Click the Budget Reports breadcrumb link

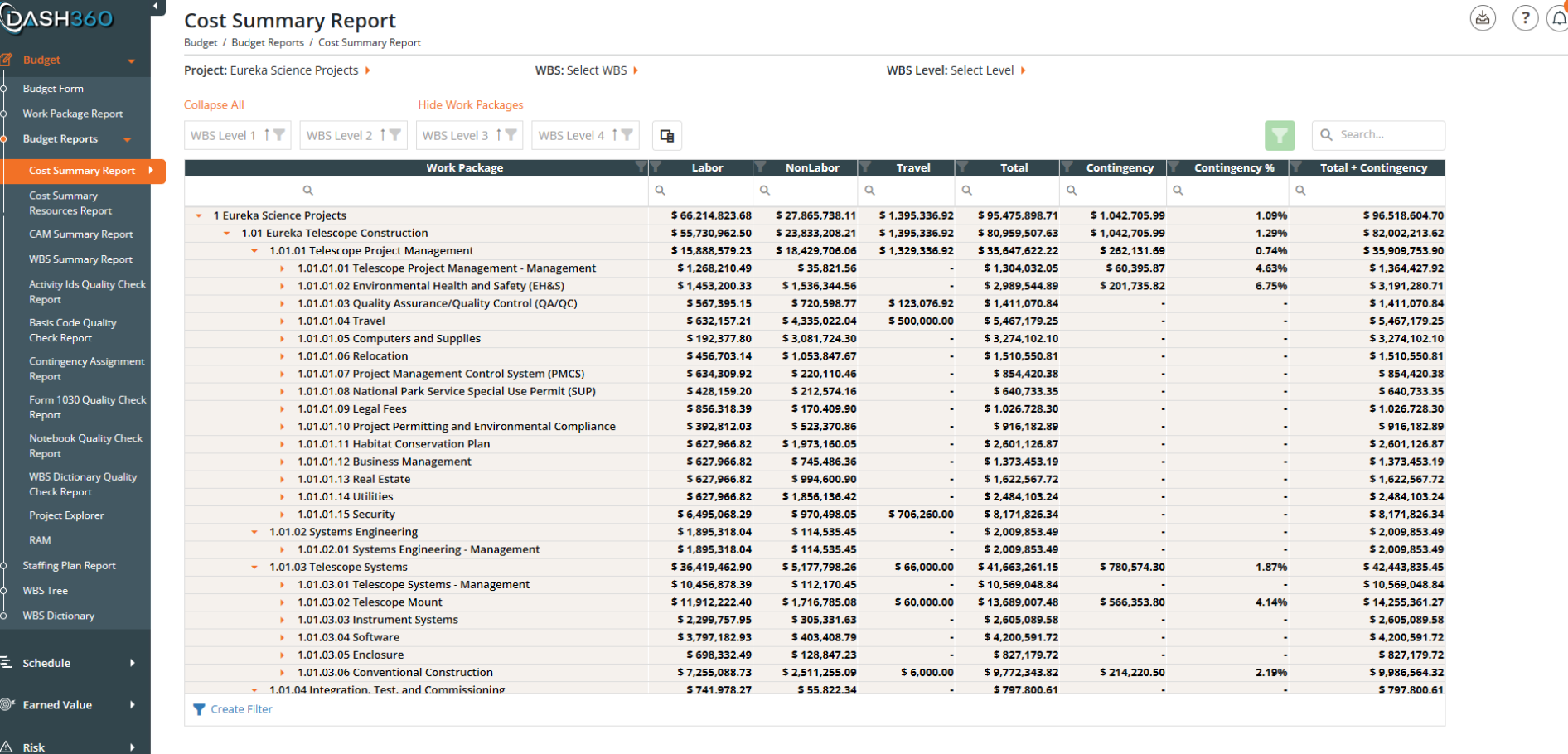pyautogui.click(x=268, y=42)
